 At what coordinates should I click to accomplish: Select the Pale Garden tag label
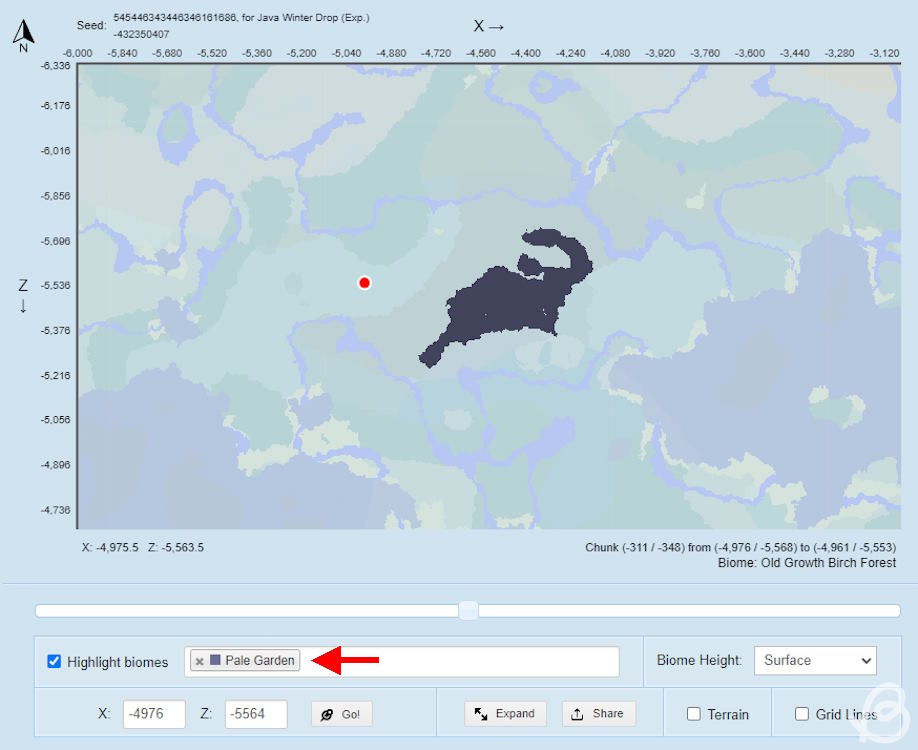tap(259, 661)
